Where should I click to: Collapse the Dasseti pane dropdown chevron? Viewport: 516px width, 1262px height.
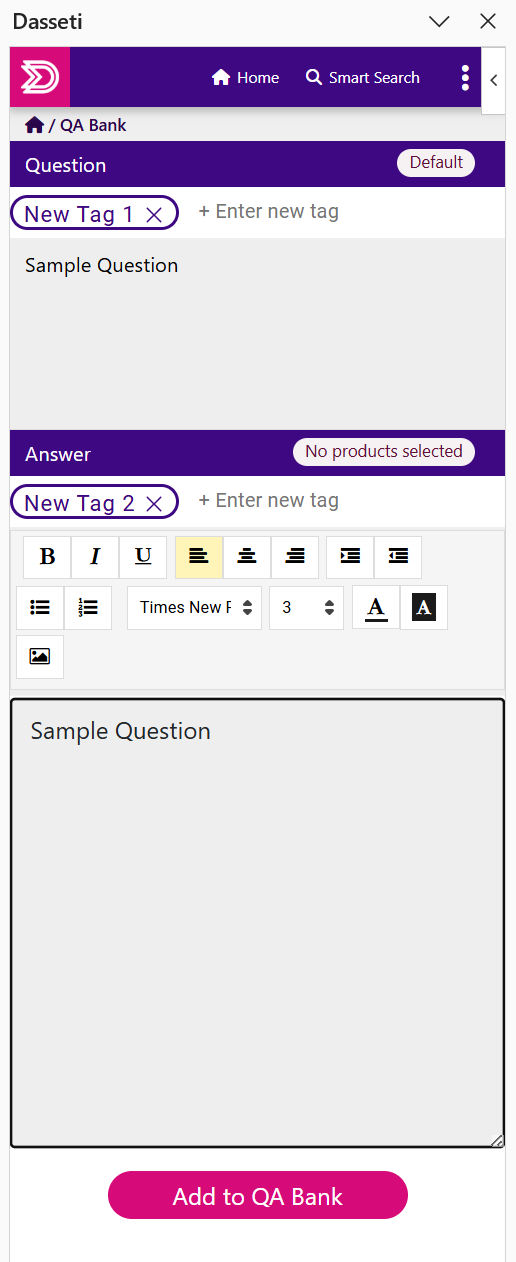439,22
